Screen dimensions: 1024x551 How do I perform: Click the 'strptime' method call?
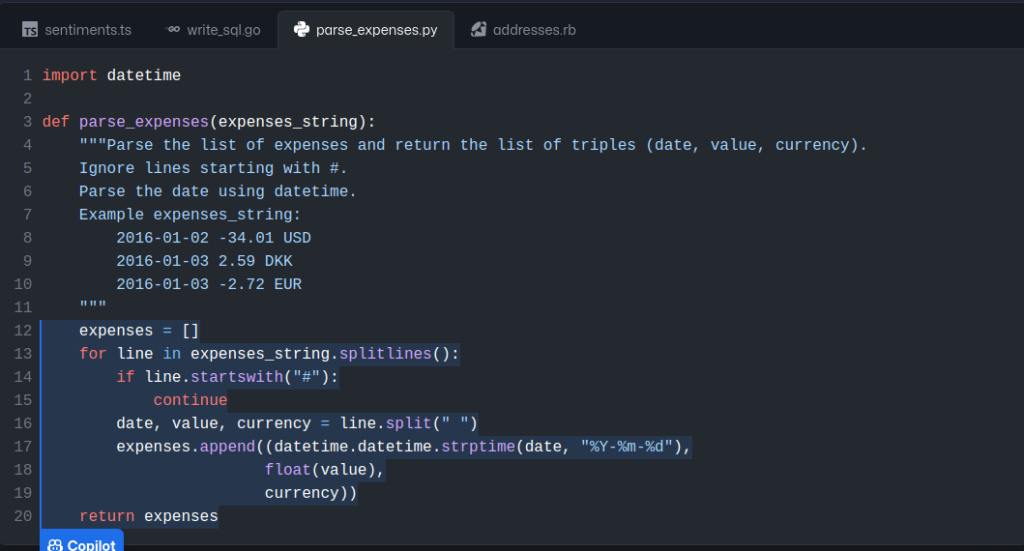(x=478, y=447)
